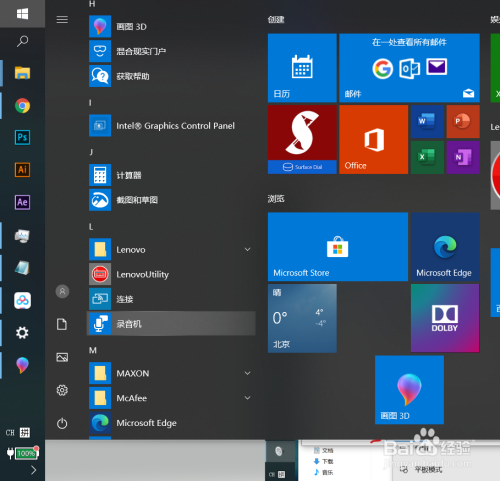The height and width of the screenshot is (481, 500).
Task: Show hidden tray icons chevron
Action: click(x=33, y=470)
